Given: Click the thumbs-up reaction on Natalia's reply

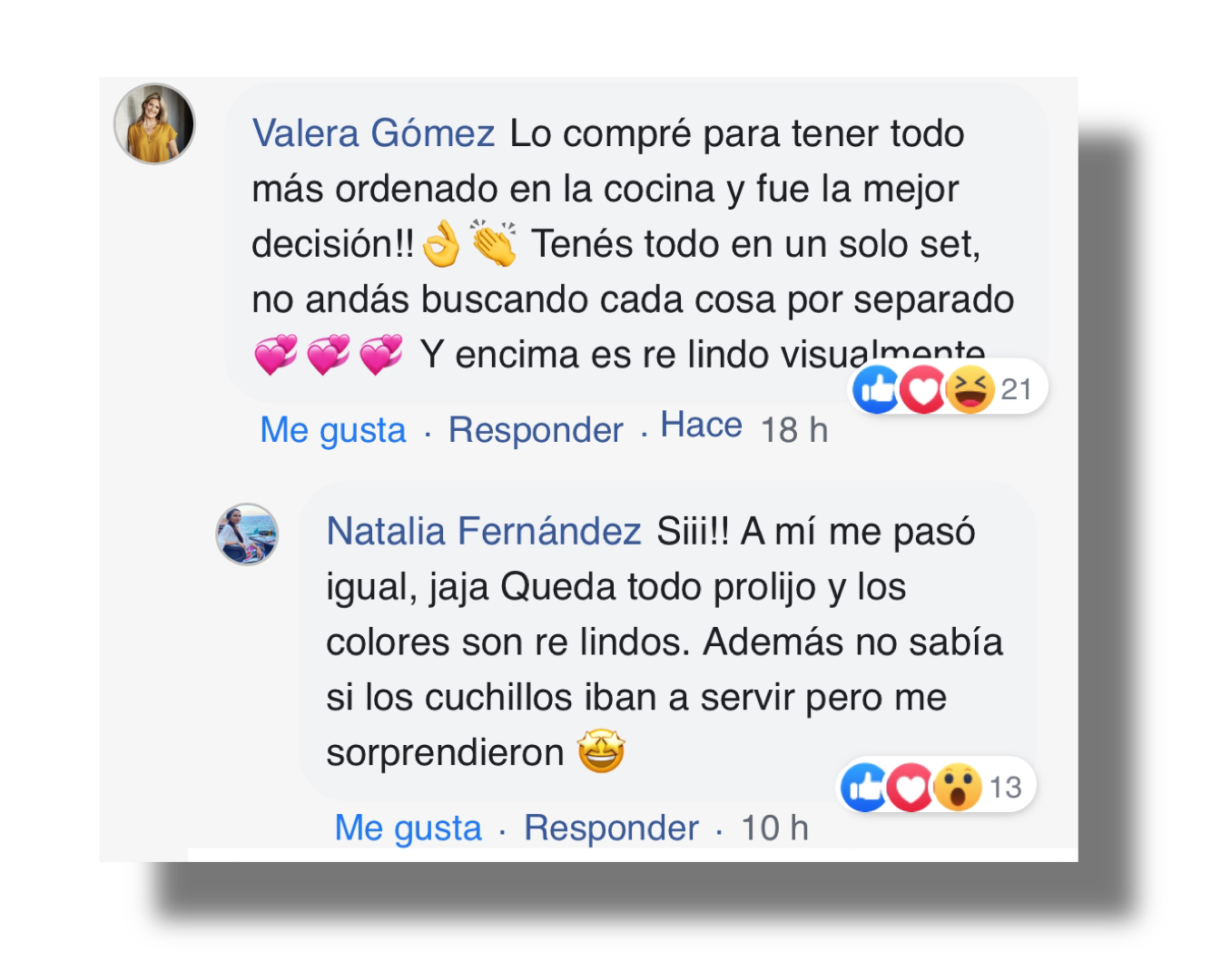Looking at the screenshot, I should point(864,787).
